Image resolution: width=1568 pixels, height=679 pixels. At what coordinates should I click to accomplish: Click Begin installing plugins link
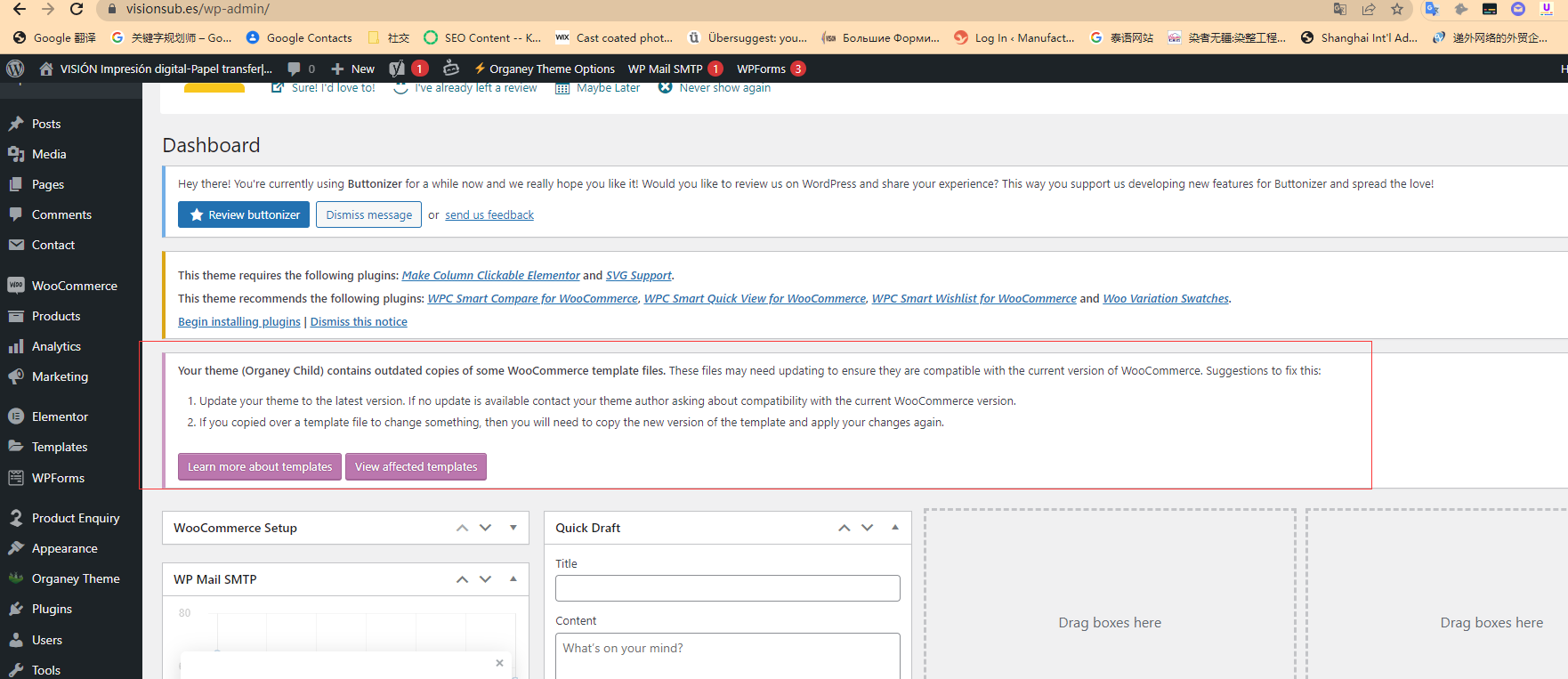239,321
